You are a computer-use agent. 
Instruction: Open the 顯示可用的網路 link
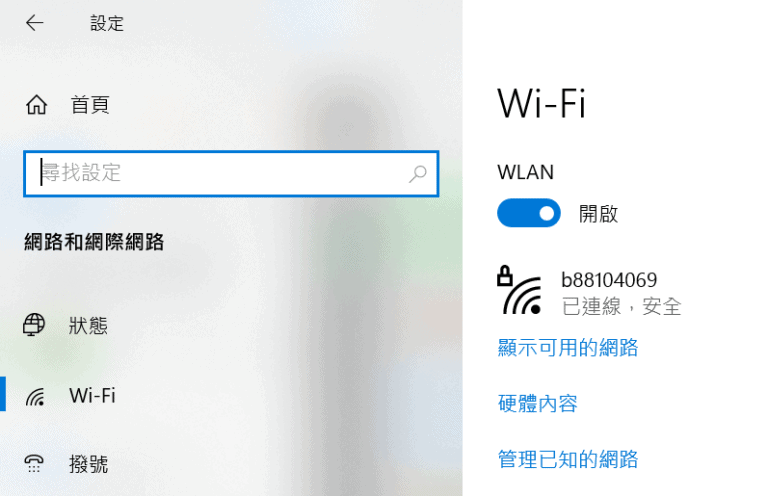(568, 348)
